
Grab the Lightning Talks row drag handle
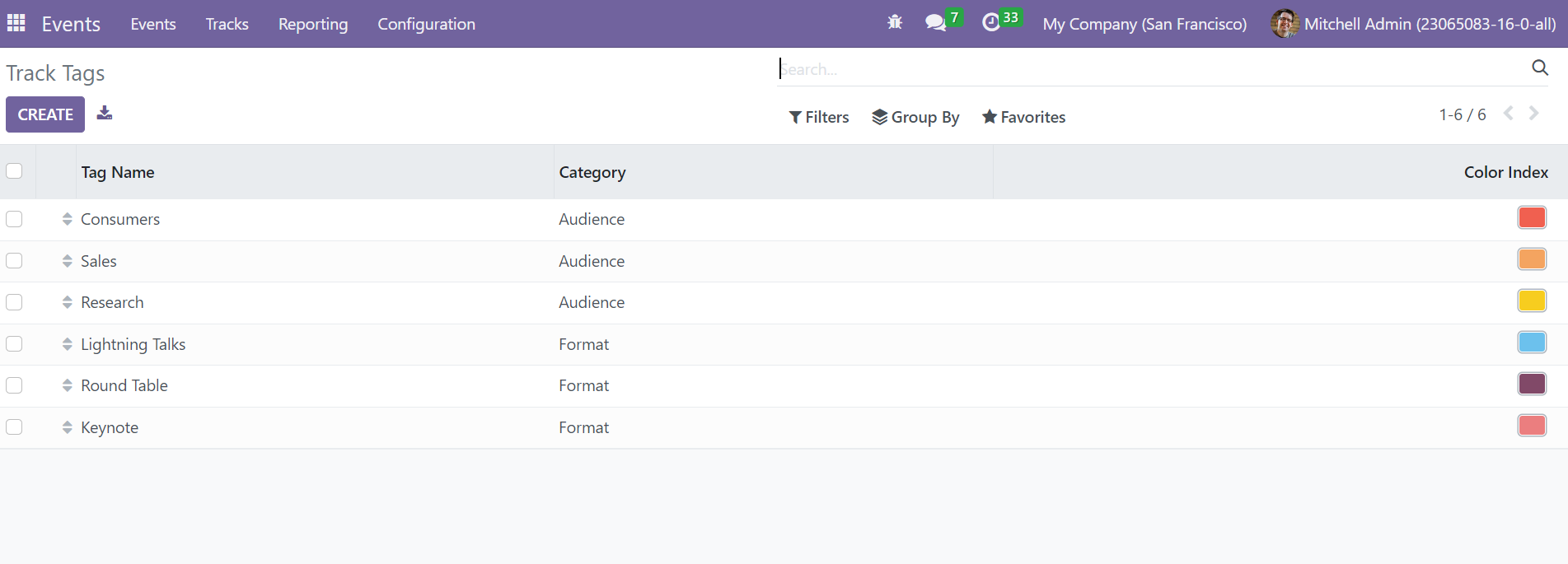tap(68, 344)
